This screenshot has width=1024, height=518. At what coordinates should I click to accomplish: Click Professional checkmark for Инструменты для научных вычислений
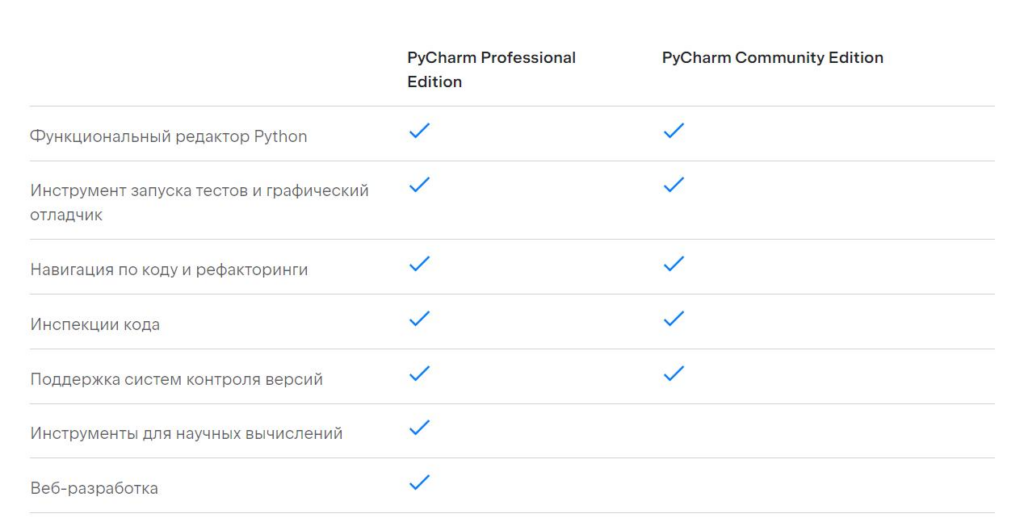pyautogui.click(x=419, y=428)
